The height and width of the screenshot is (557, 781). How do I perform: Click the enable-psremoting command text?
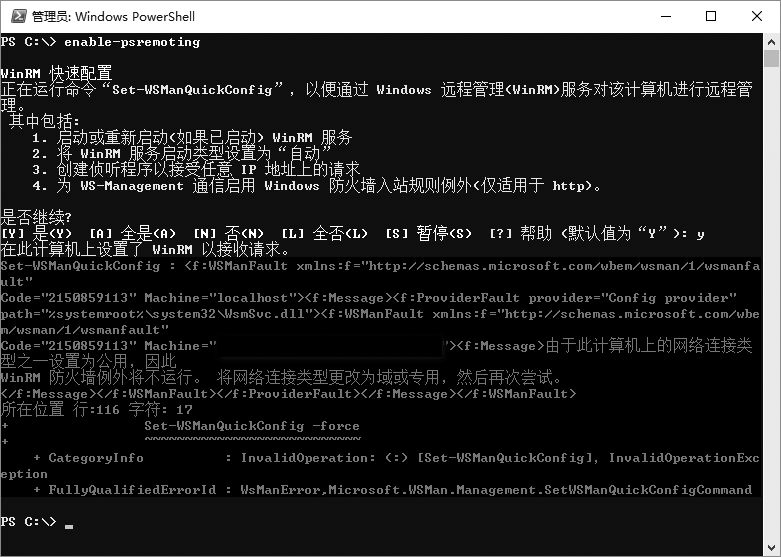132,42
